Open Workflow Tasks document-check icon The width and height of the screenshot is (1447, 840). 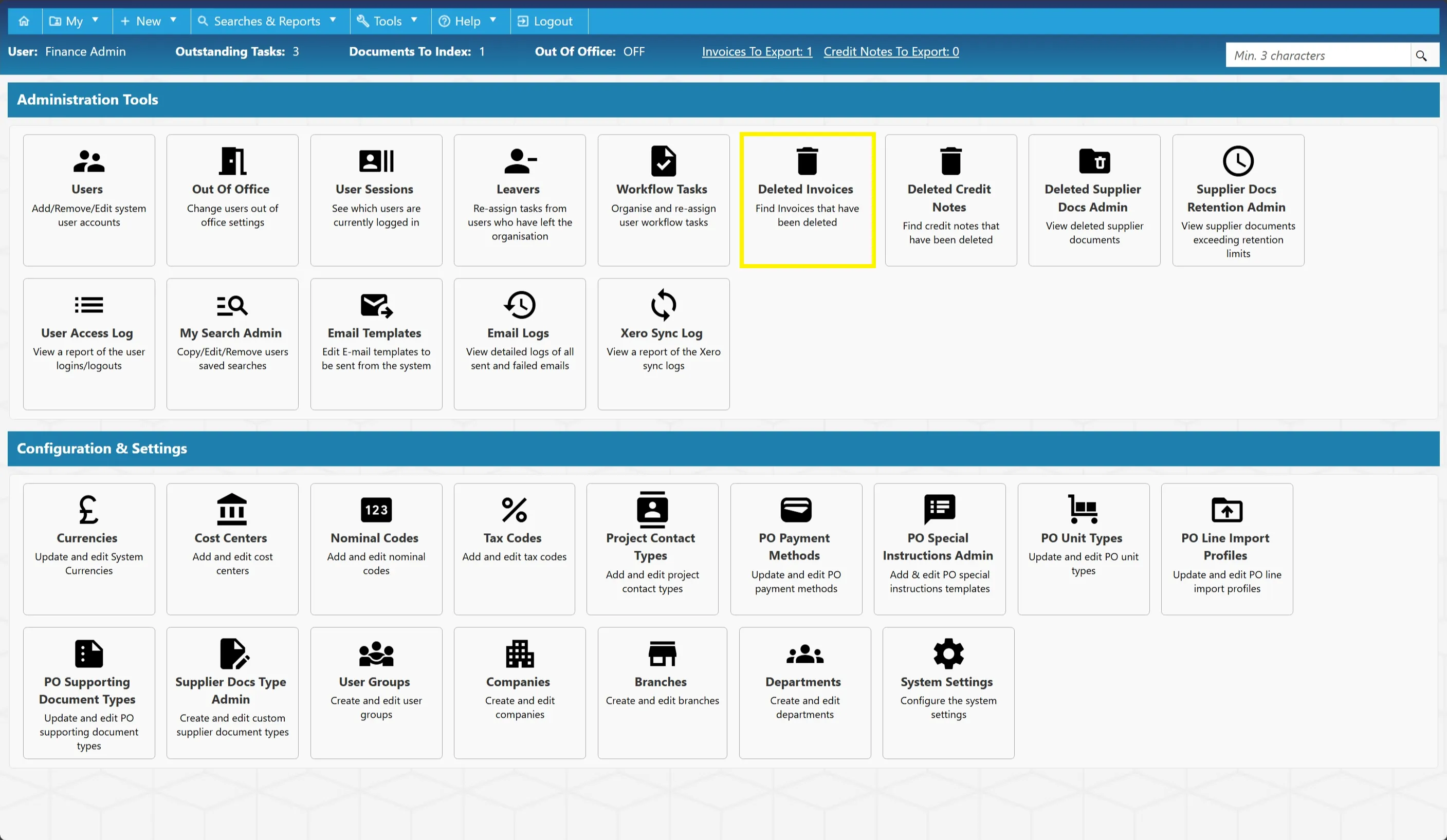click(x=663, y=161)
